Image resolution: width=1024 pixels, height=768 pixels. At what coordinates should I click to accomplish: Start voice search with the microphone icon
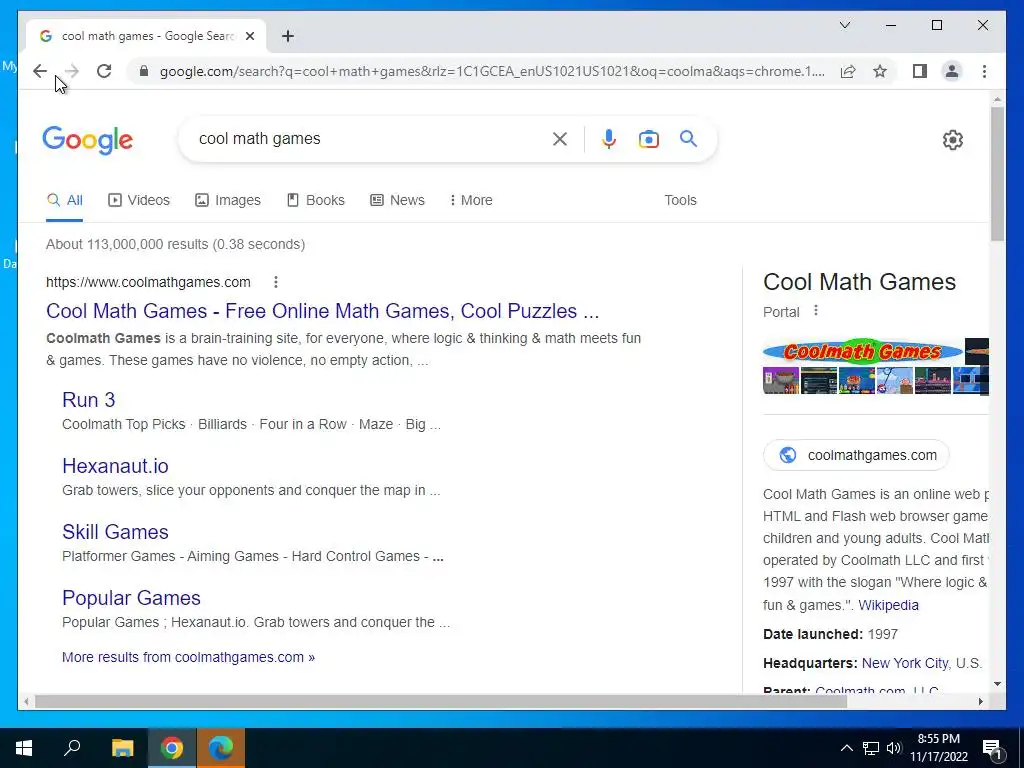(x=609, y=138)
